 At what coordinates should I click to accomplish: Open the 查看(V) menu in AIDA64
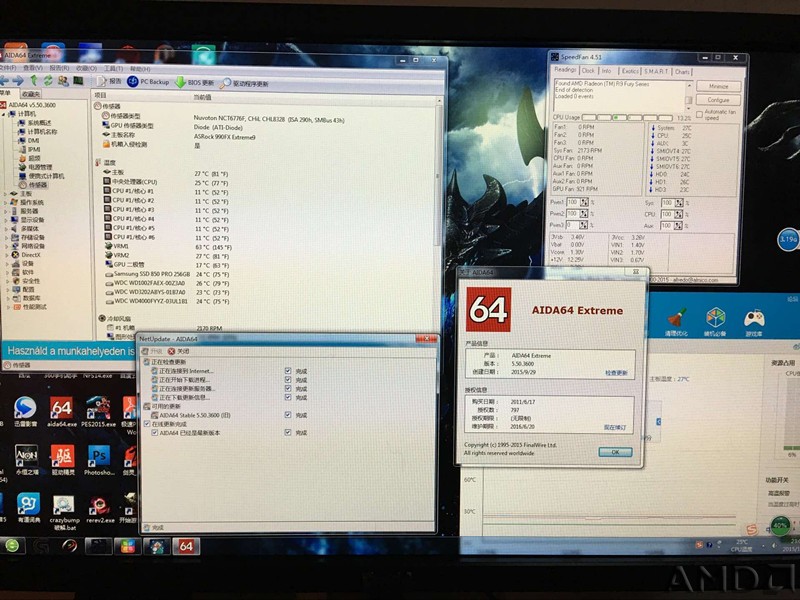click(x=33, y=68)
